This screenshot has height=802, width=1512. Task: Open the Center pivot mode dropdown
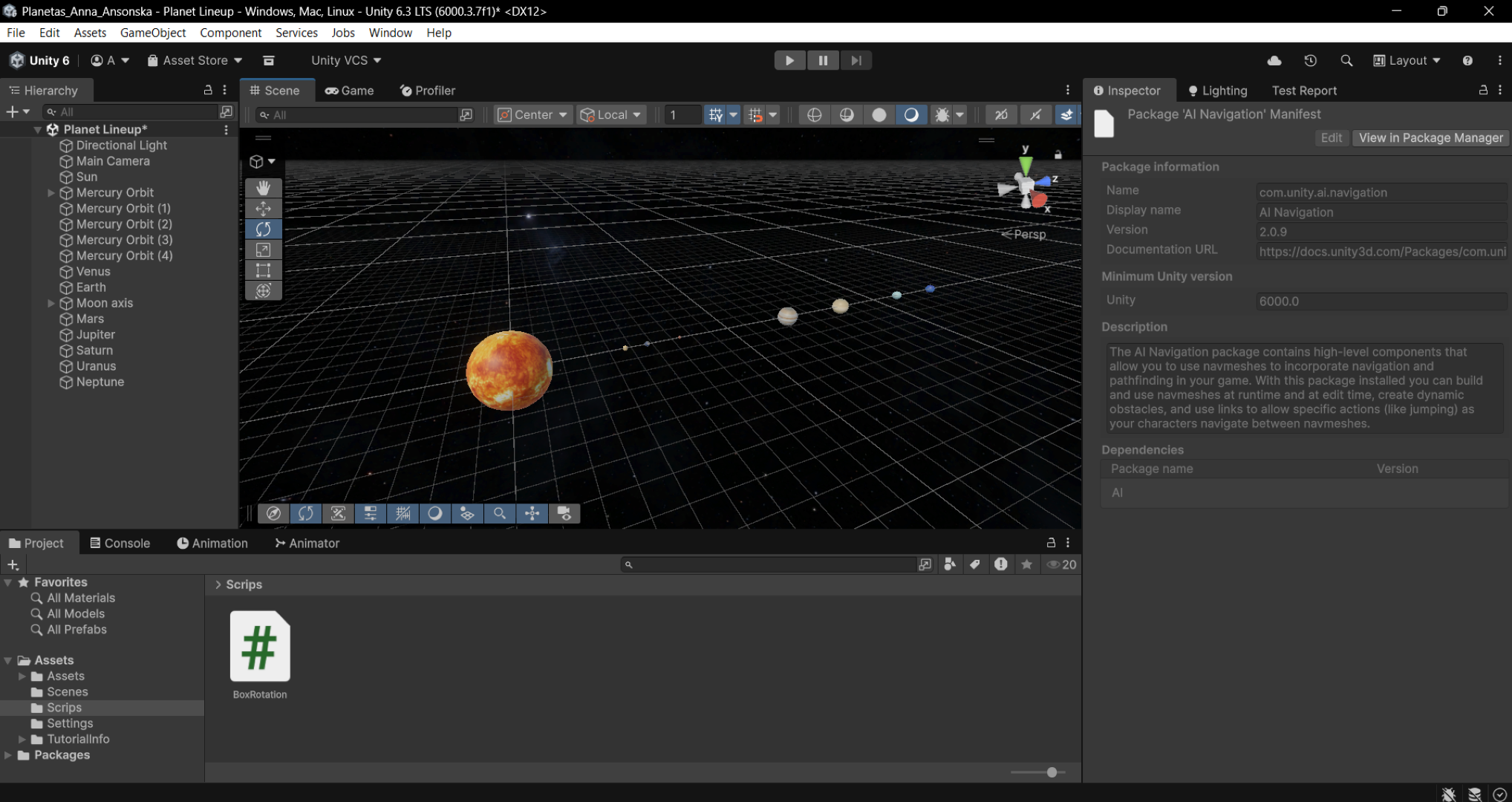(532, 114)
